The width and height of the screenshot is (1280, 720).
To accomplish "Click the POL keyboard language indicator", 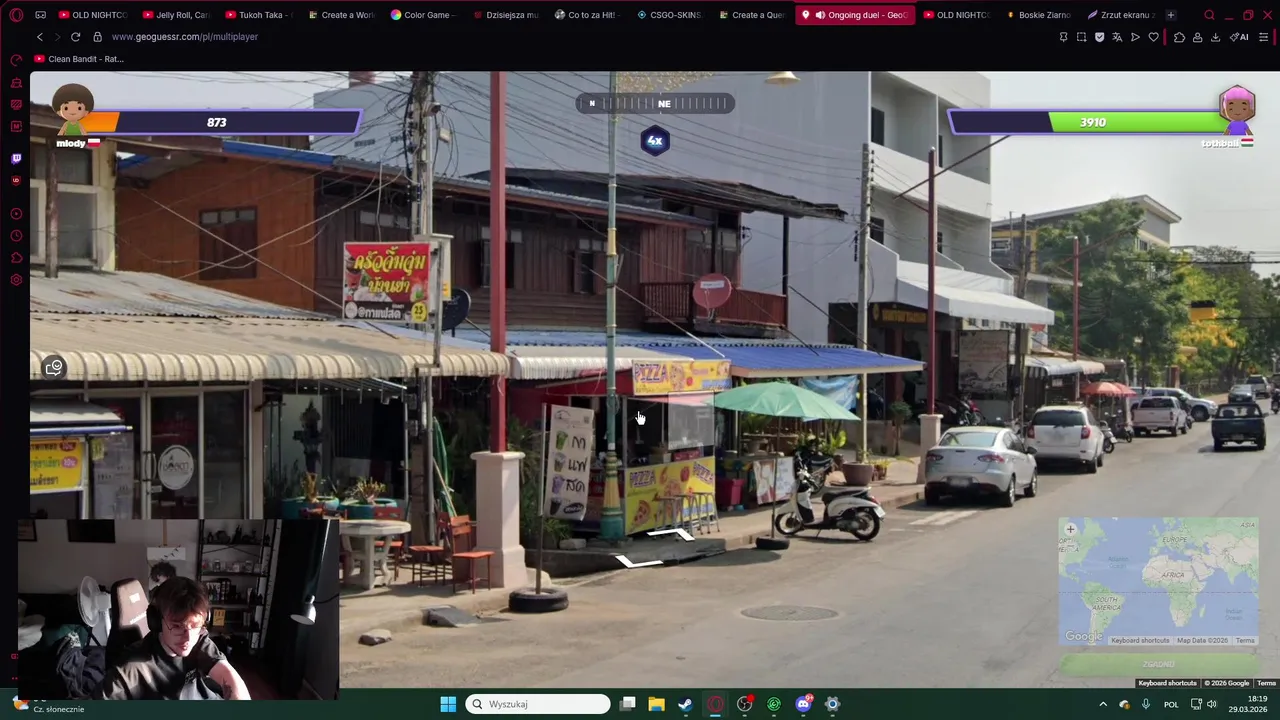I will click(1171, 704).
